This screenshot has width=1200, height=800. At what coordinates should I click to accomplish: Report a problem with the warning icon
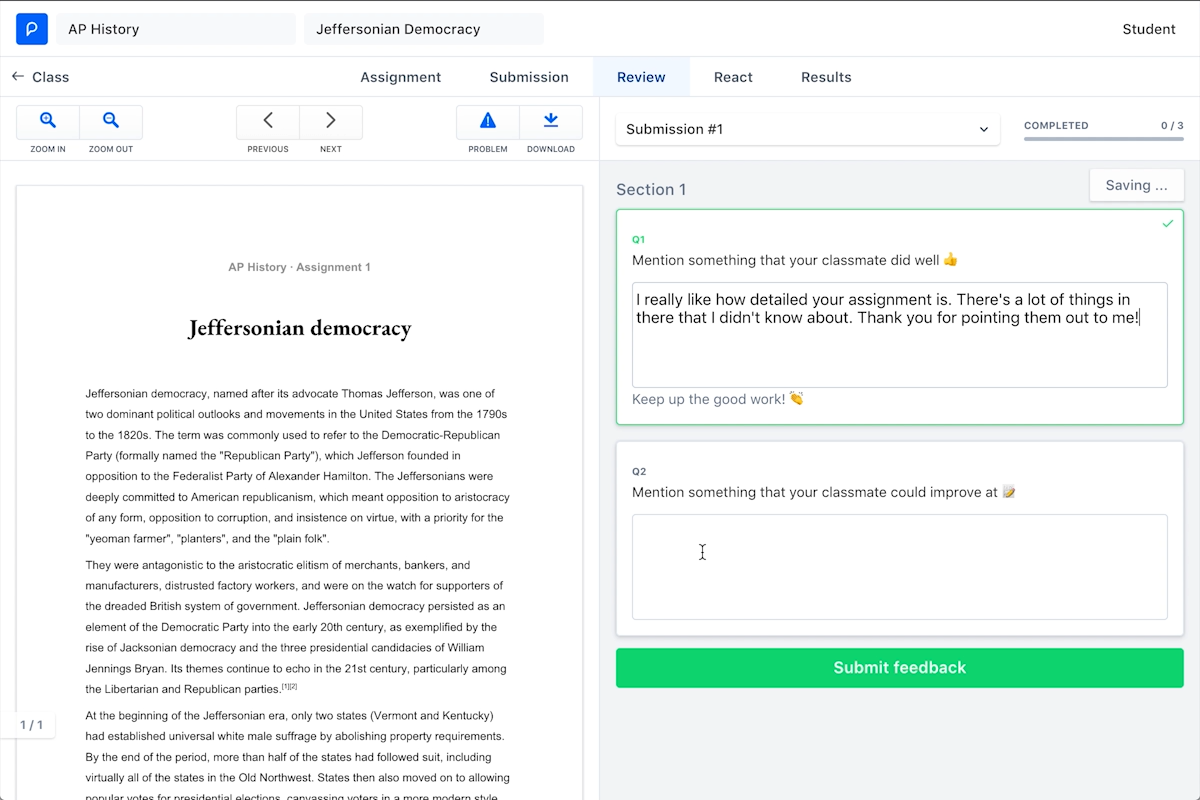(x=488, y=121)
